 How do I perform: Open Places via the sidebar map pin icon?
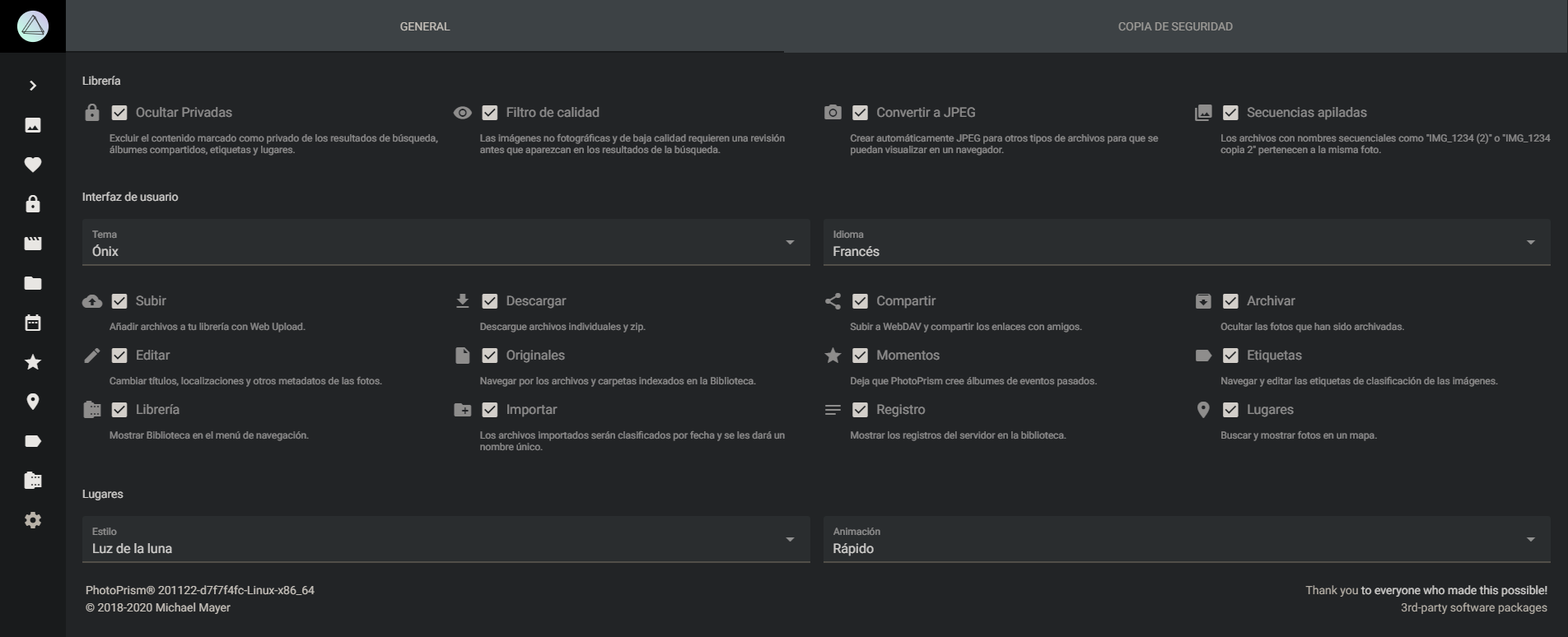33,402
